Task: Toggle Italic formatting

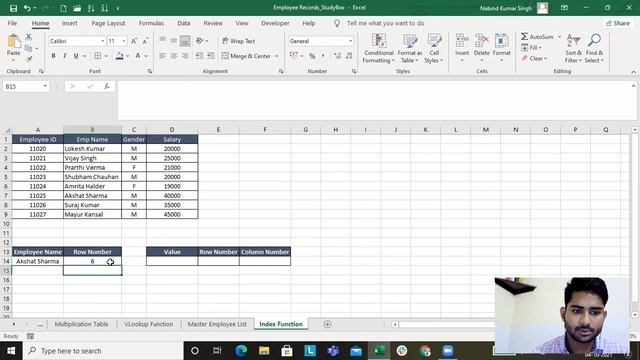Action: pyautogui.click(x=64, y=56)
